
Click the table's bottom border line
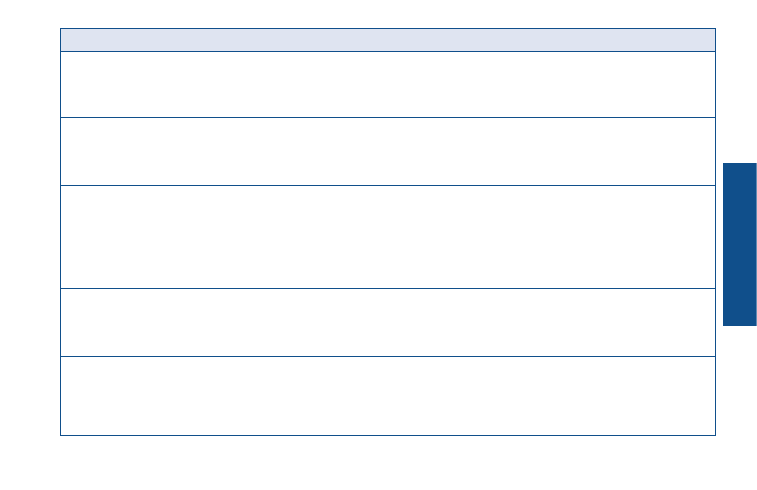point(388,435)
